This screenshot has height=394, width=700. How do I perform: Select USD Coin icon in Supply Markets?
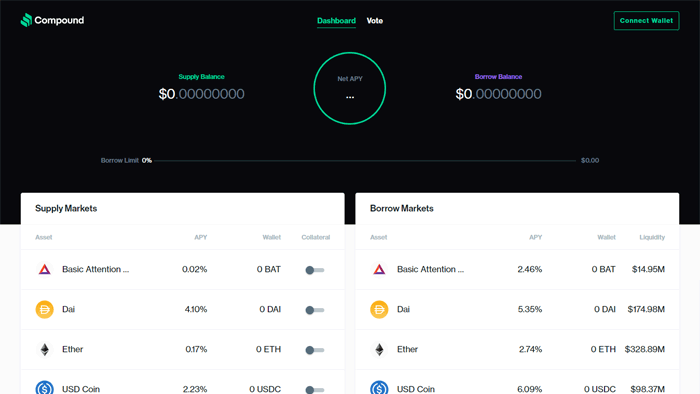pyautogui.click(x=44, y=387)
